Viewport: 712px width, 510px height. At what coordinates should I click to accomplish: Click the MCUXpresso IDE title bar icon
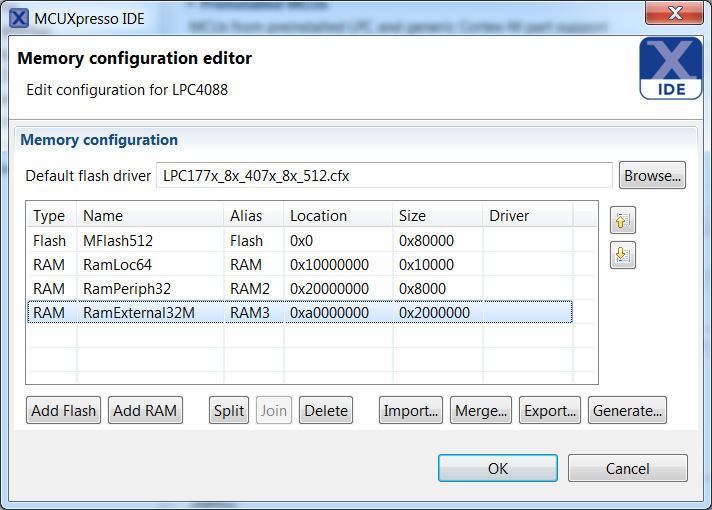[19, 19]
